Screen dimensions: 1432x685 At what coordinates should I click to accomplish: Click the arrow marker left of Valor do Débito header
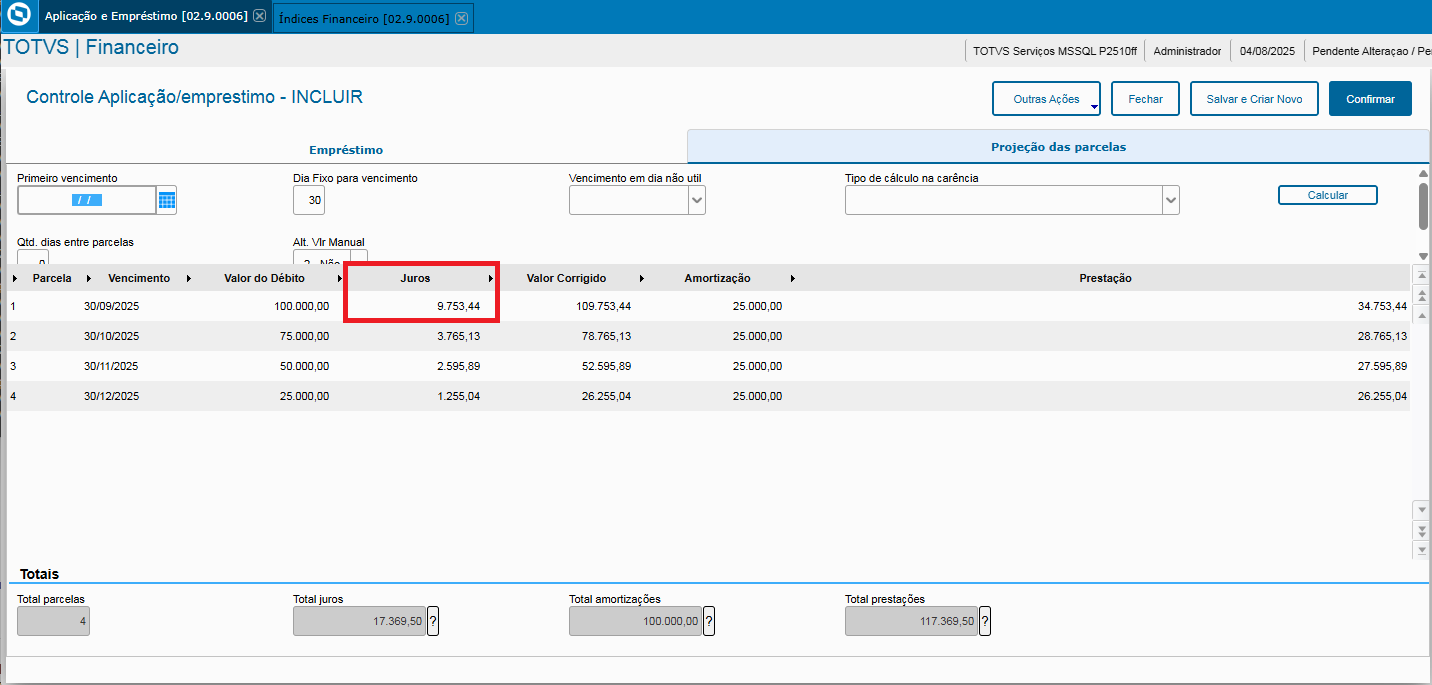(x=189, y=278)
